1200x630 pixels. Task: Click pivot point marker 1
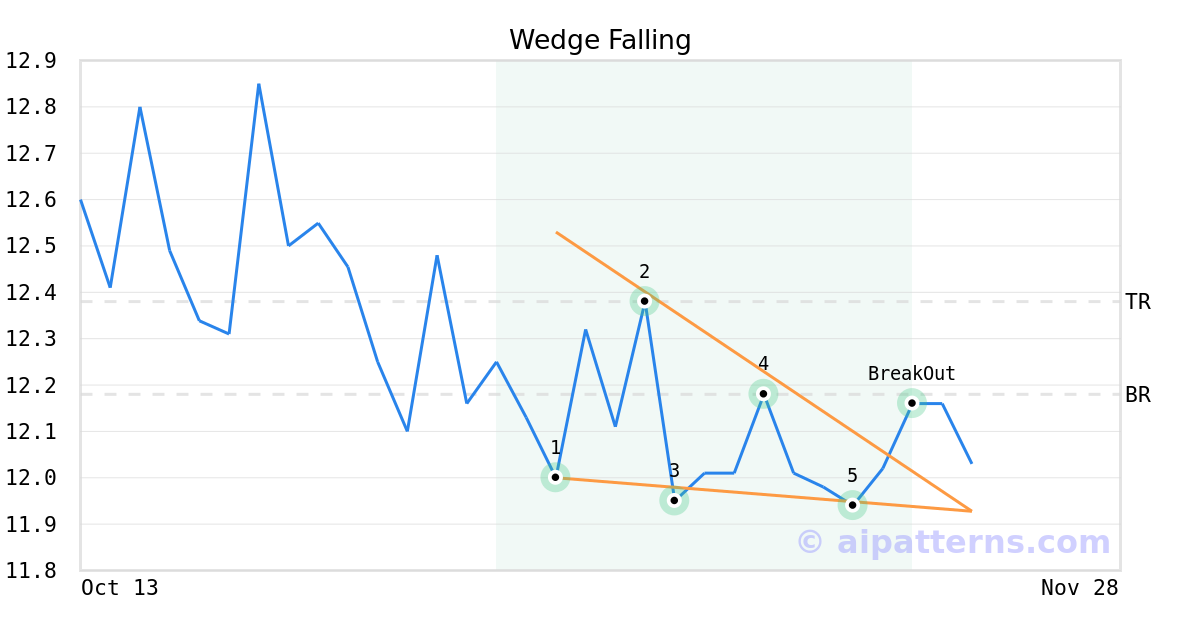(555, 477)
